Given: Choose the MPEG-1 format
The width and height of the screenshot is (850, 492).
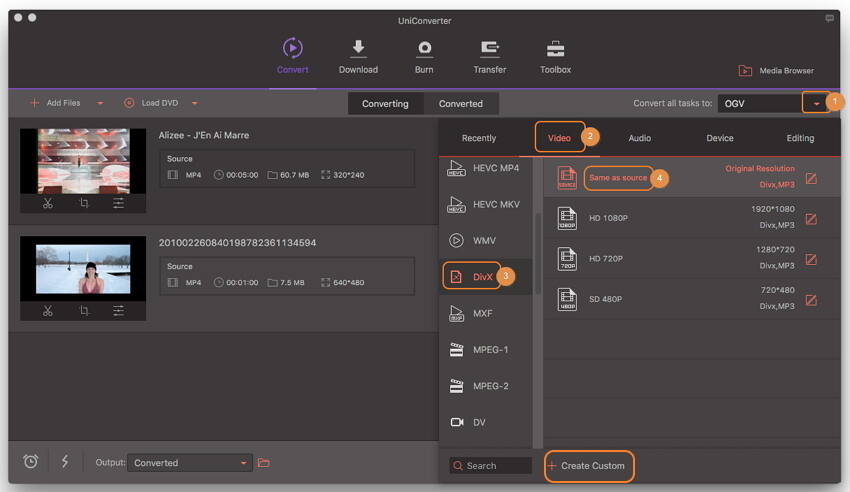Looking at the screenshot, I should coord(485,349).
